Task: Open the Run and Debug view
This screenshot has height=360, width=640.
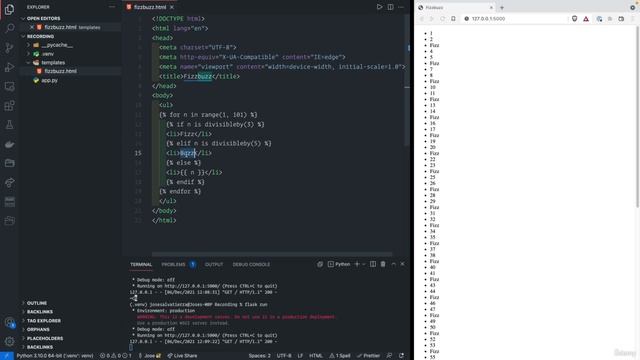Action: pyautogui.click(x=9, y=67)
